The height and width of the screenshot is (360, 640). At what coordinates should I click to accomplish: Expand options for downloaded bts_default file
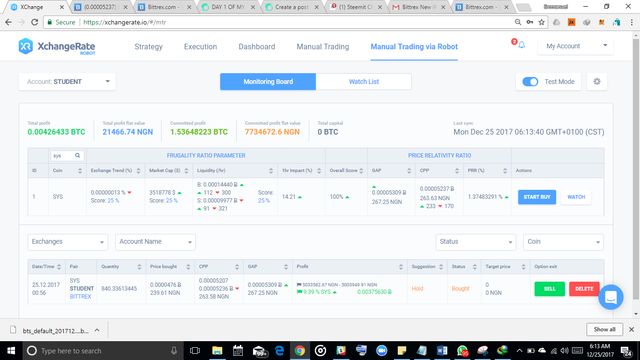click(97, 330)
